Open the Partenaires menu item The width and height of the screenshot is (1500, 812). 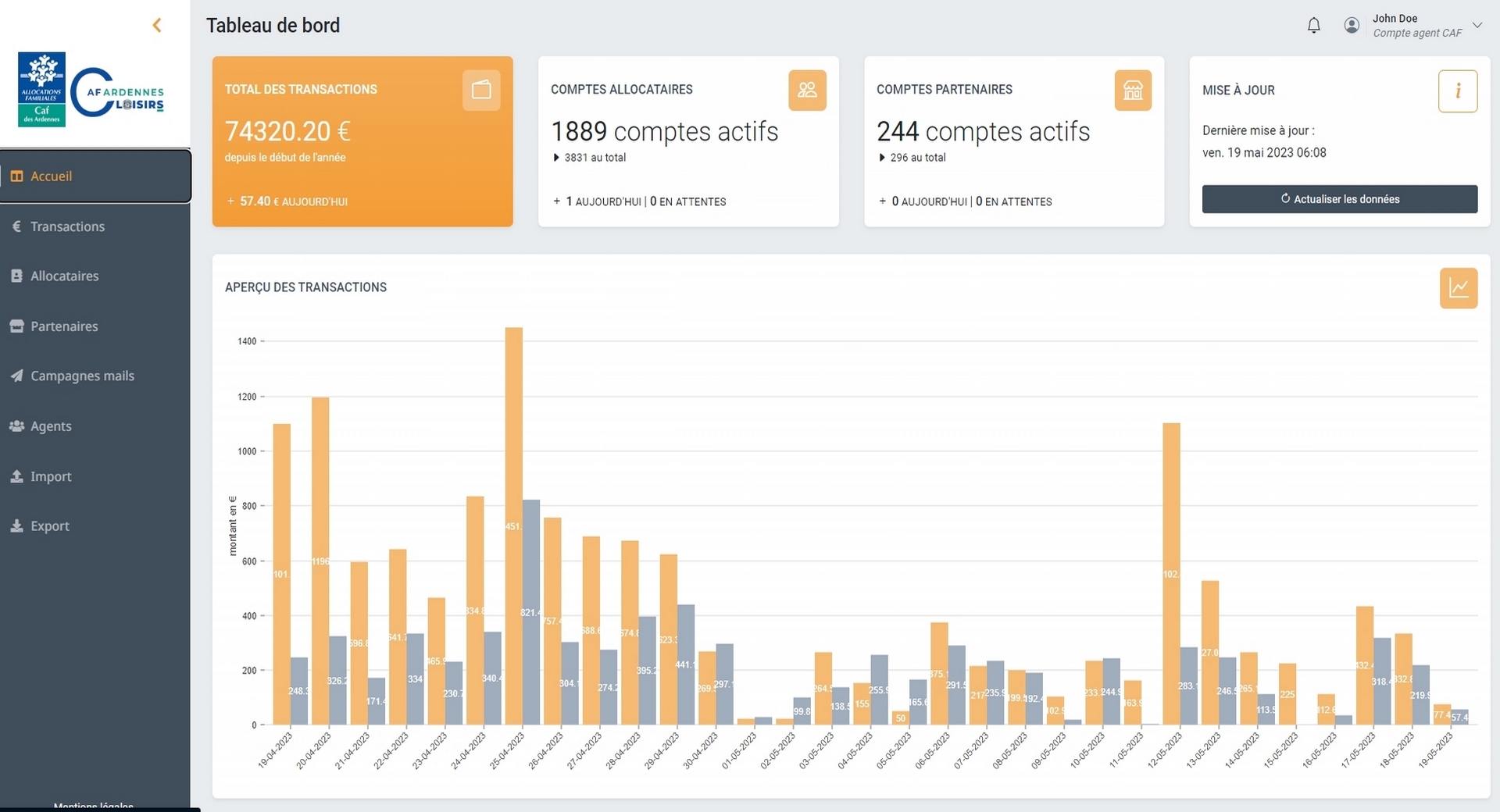point(95,326)
